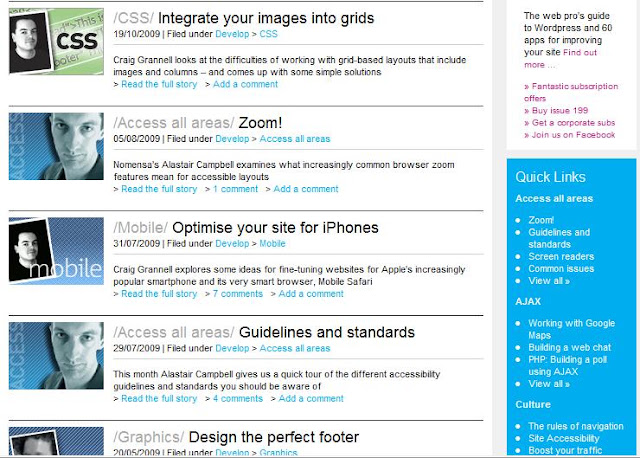This screenshot has width=640, height=458.
Task: View the 7 comments on the iPhones article
Action: click(x=238, y=293)
